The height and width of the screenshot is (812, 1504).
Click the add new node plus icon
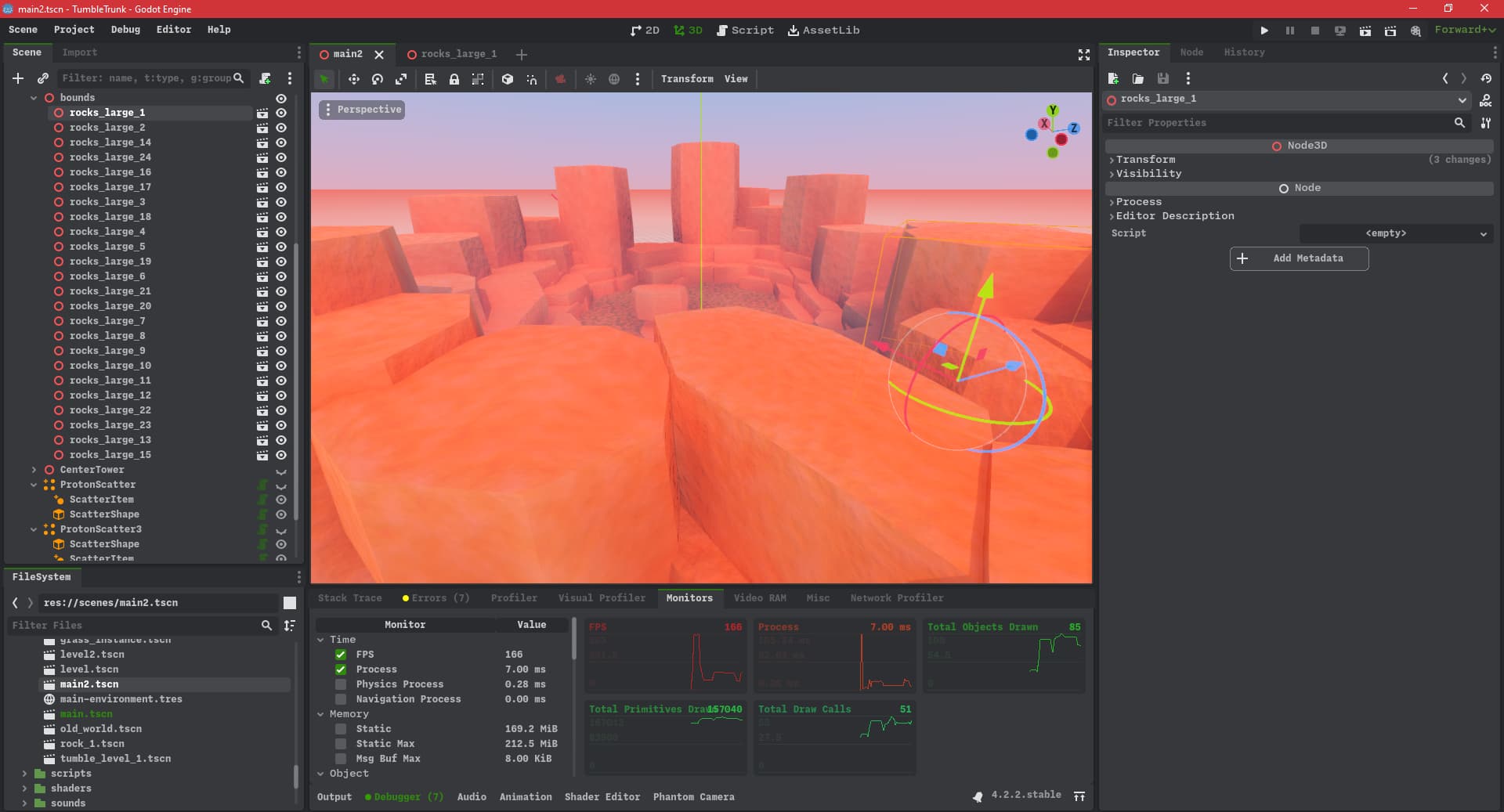coord(18,78)
